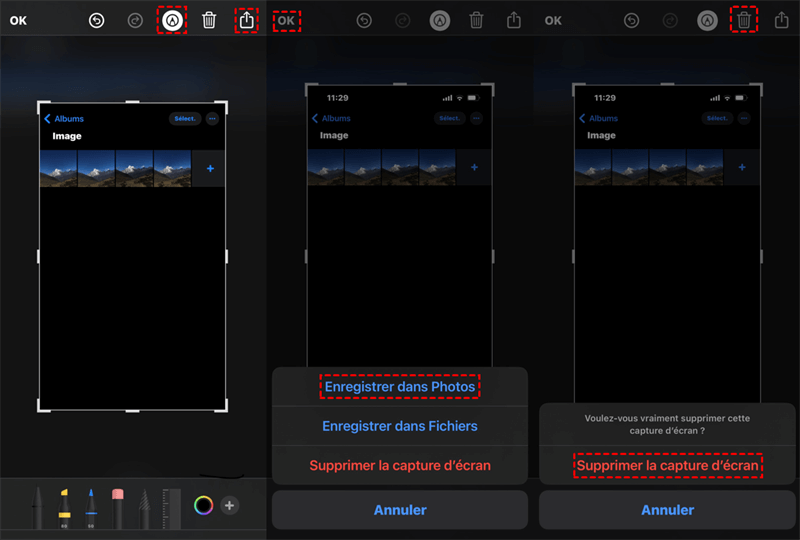
Task: Tap the share icon in left panel
Action: 246,20
